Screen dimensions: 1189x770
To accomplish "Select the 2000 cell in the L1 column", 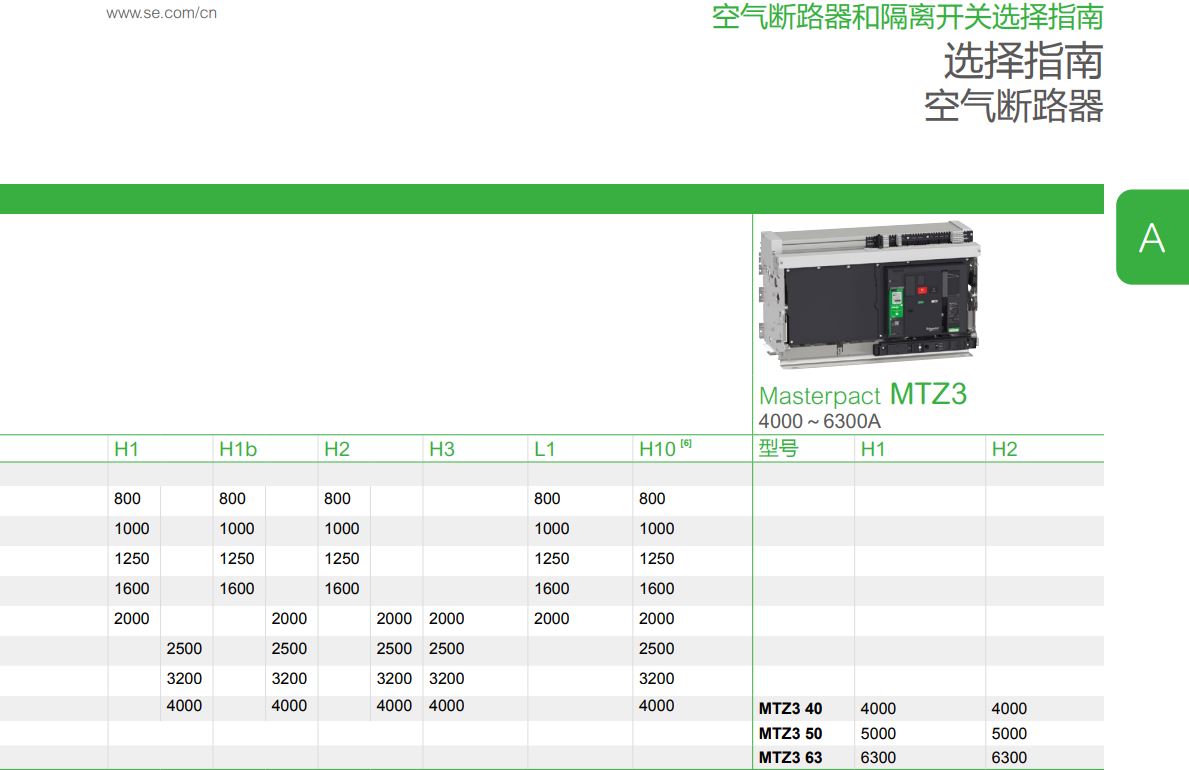I will click(551, 618).
